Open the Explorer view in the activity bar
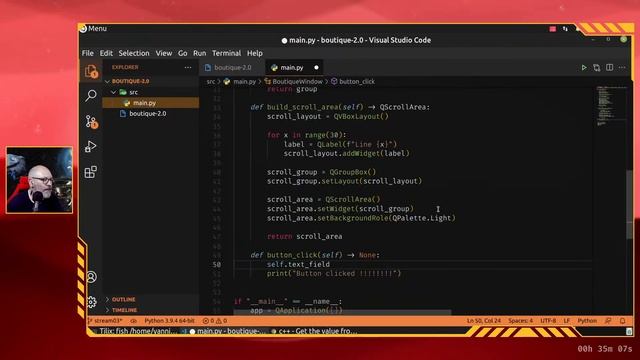640x360 pixels. (x=91, y=71)
